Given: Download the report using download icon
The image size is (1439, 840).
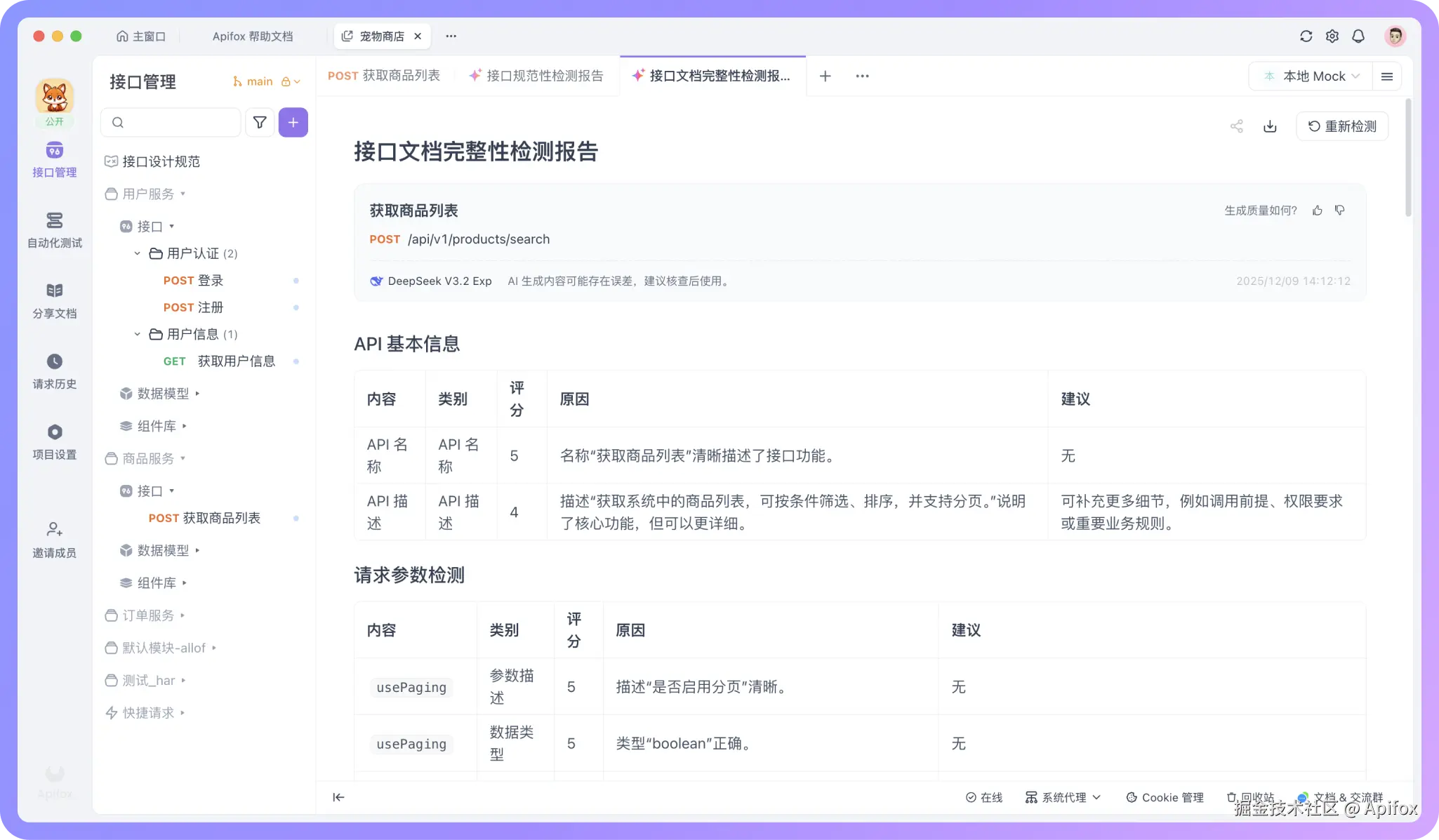Looking at the screenshot, I should point(1270,126).
